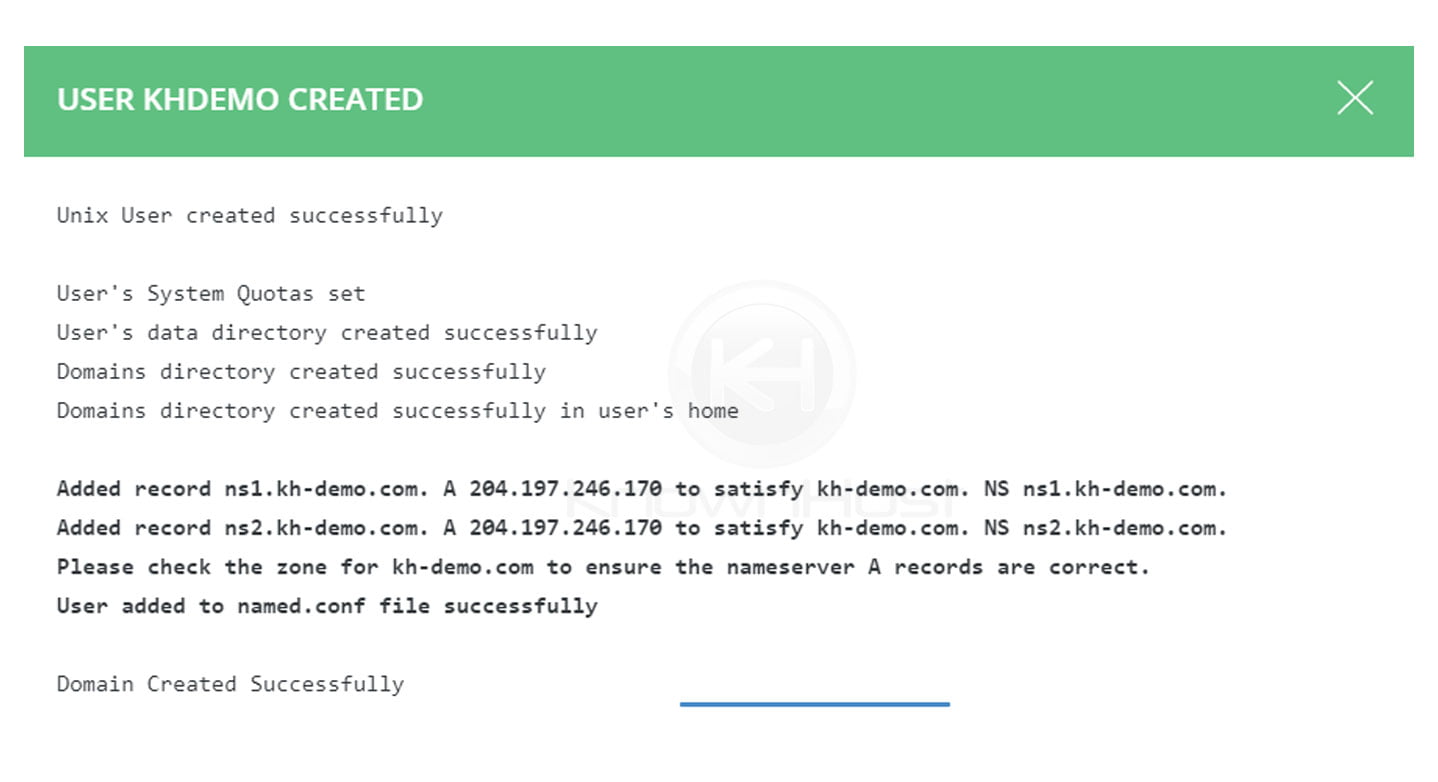Select the Domains directory in user's home line
The width and height of the screenshot is (1438, 782).
[397, 410]
